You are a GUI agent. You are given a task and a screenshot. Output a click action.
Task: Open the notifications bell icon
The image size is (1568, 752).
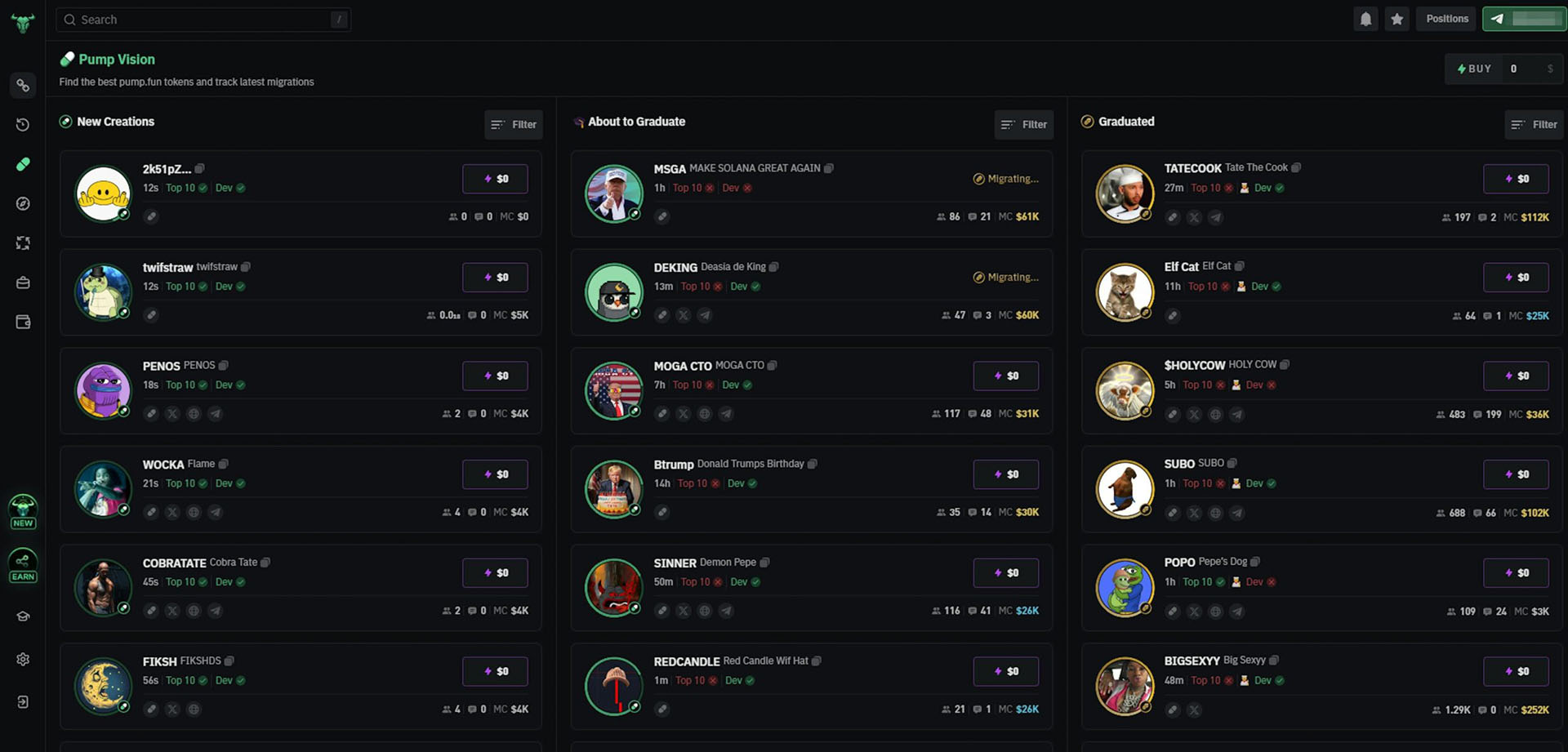click(x=1365, y=19)
